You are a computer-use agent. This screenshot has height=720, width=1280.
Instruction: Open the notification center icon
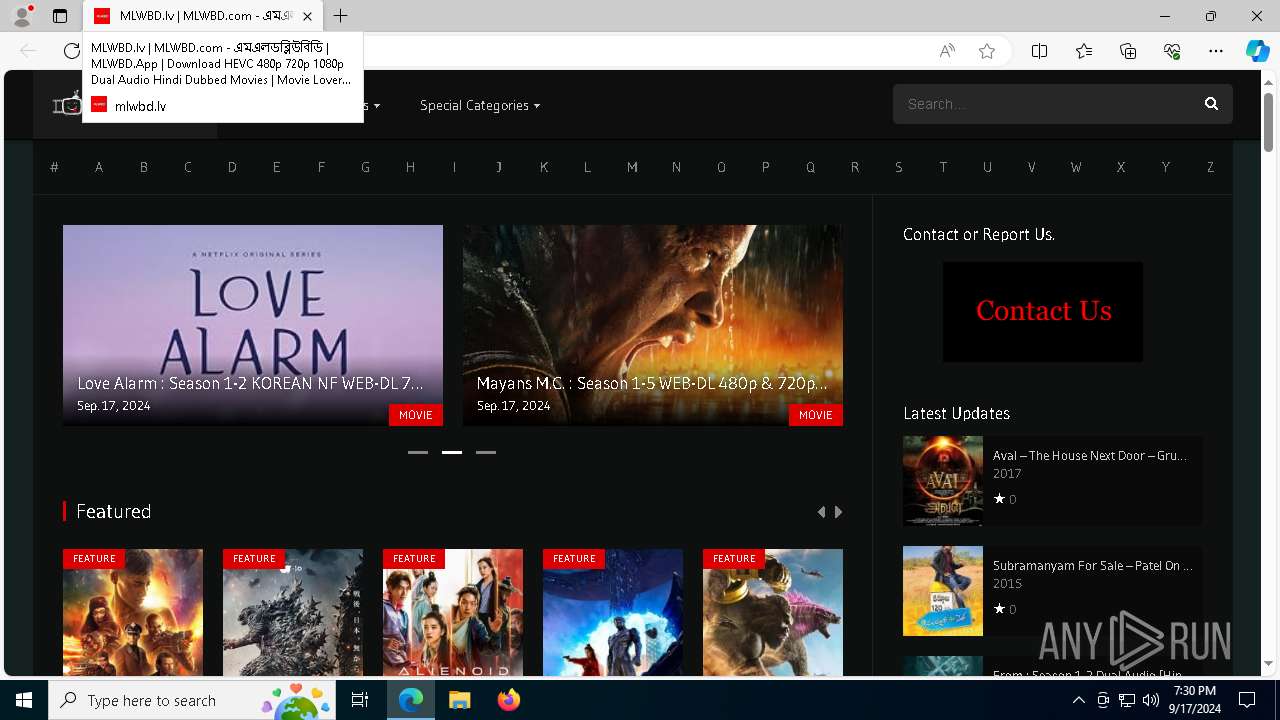click(x=1247, y=700)
